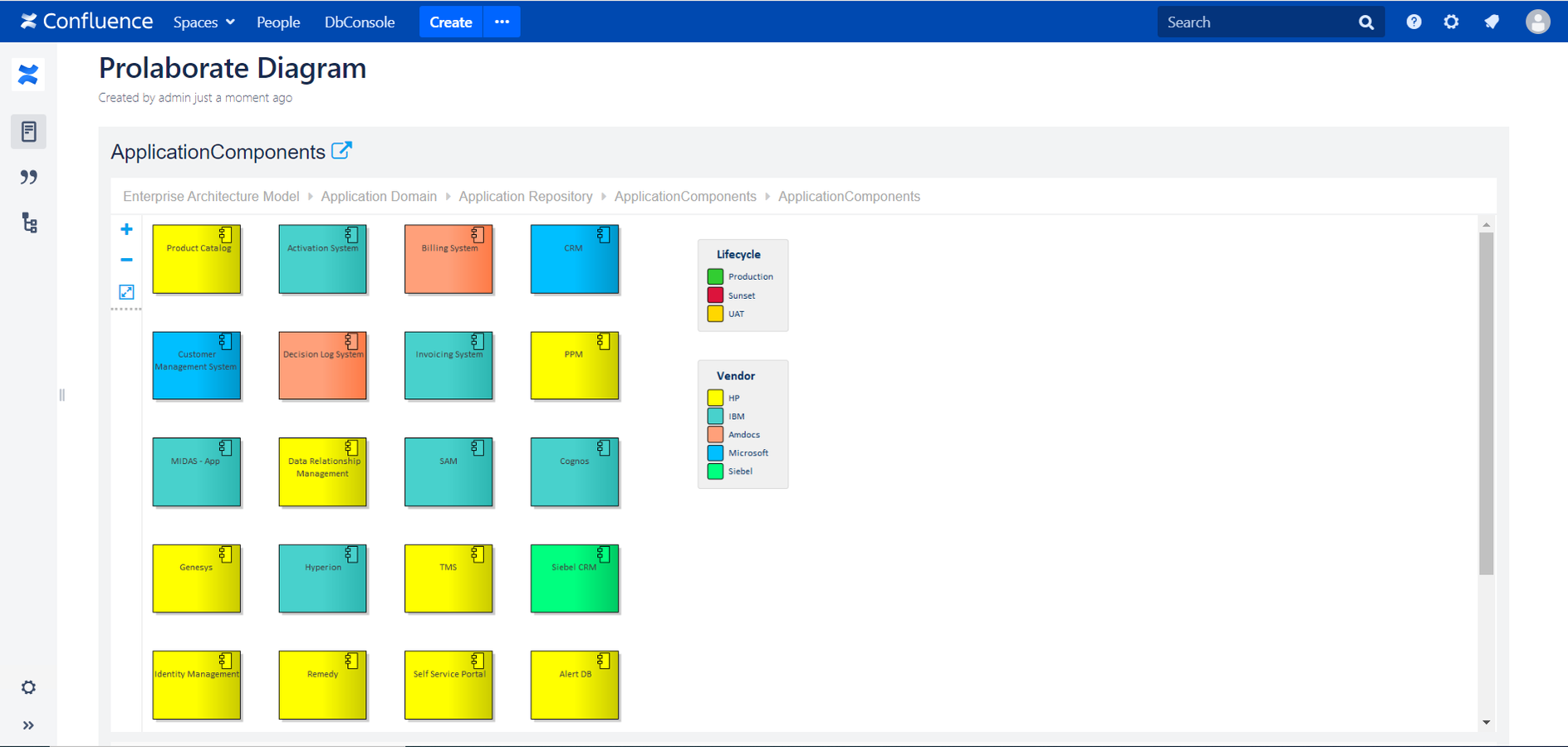
Task: Select the Data Relationship Management component
Action: [323, 472]
